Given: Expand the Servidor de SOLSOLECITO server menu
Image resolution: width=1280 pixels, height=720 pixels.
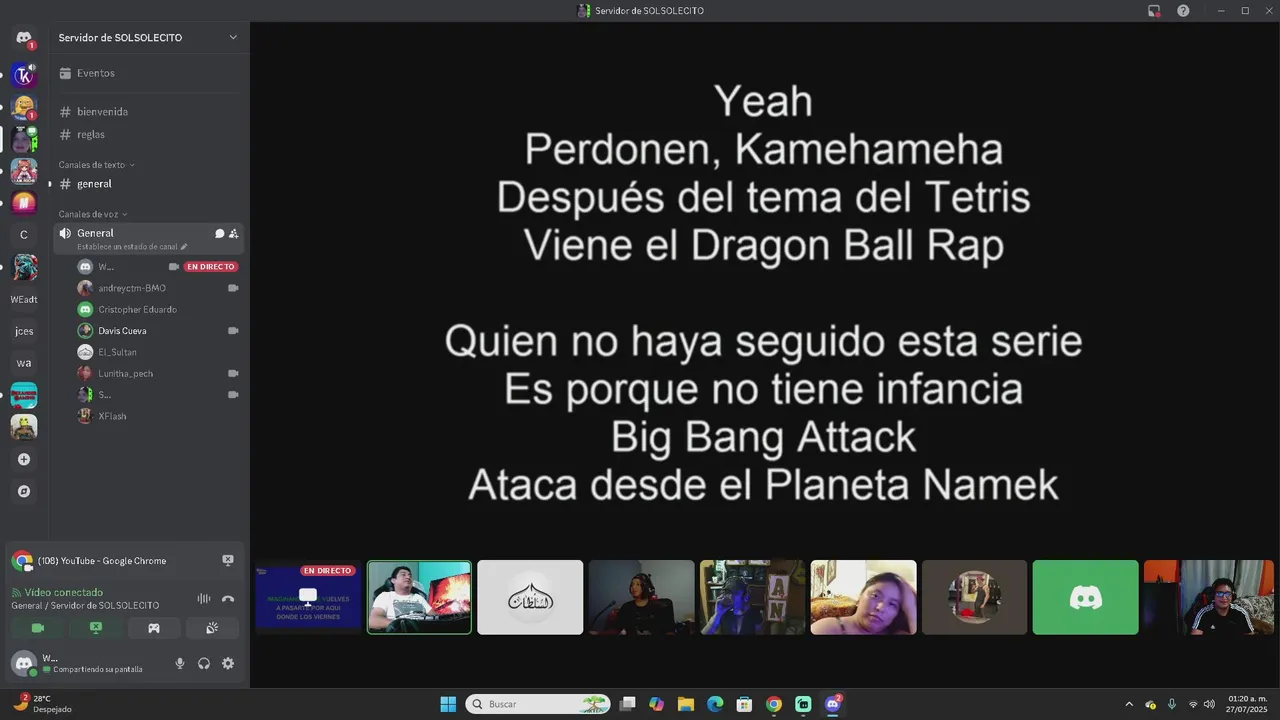Looking at the screenshot, I should coord(148,37).
